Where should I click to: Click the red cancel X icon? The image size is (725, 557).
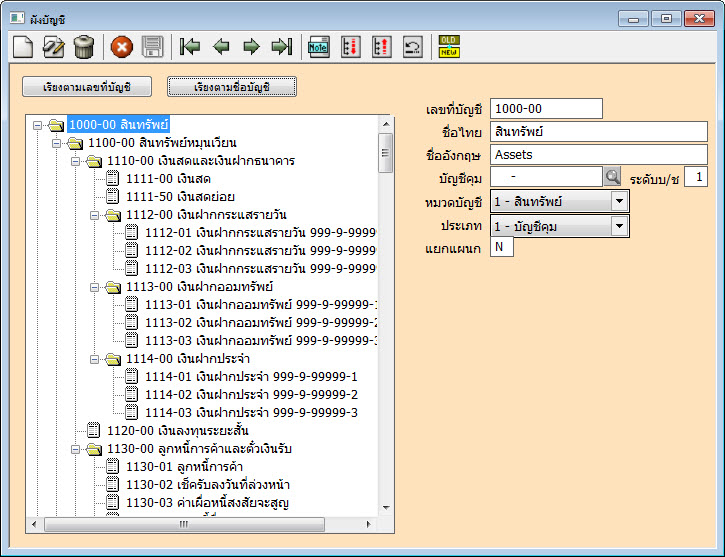coord(122,47)
